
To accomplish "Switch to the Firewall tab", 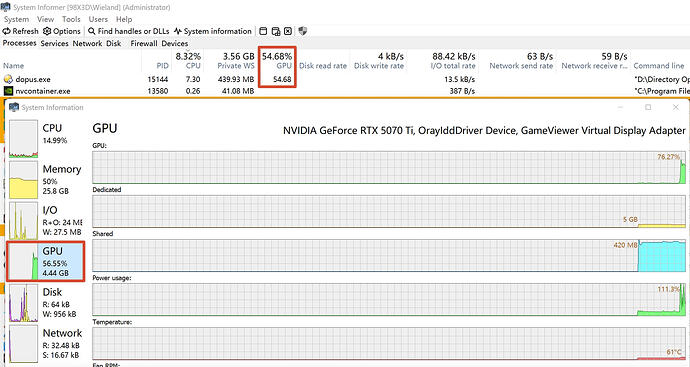I will coord(144,44).
